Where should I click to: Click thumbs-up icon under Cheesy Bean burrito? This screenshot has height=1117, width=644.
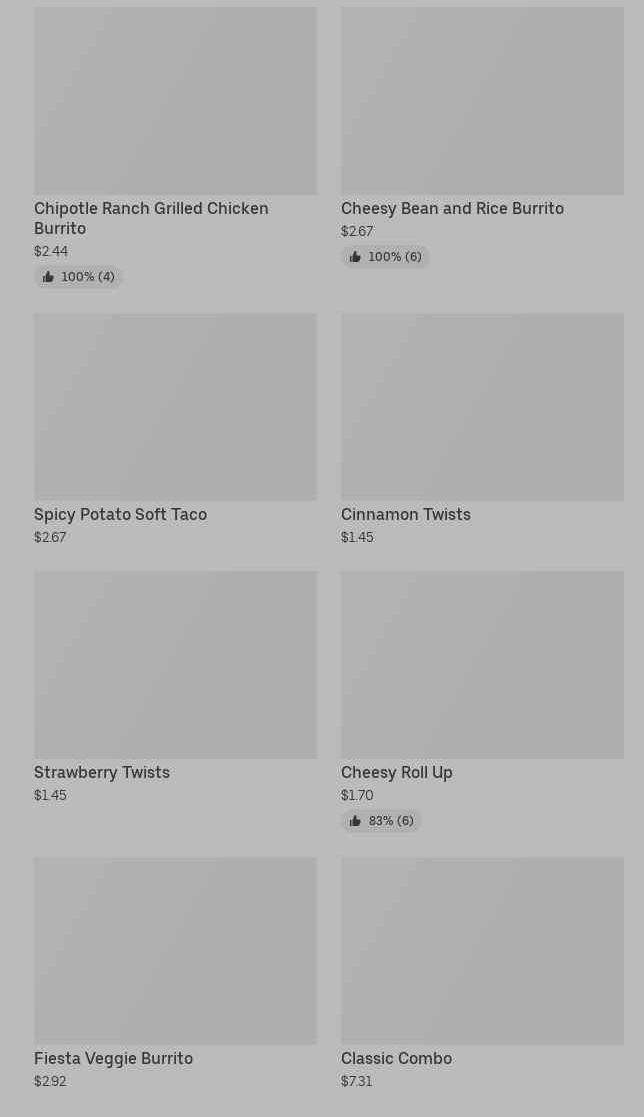point(355,257)
